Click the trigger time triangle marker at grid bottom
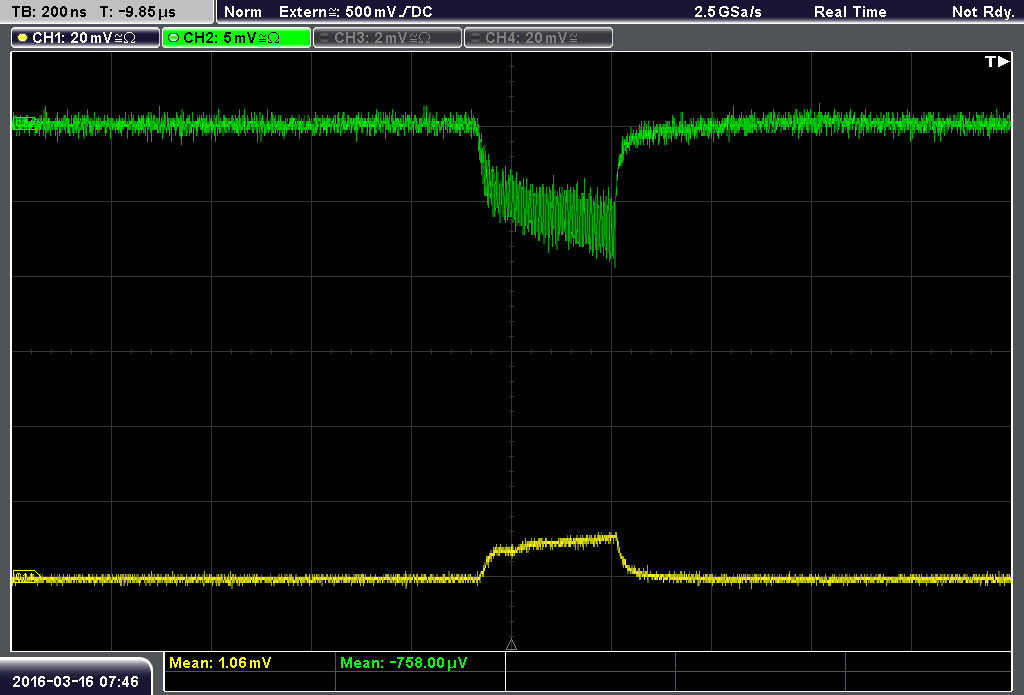 coord(511,644)
